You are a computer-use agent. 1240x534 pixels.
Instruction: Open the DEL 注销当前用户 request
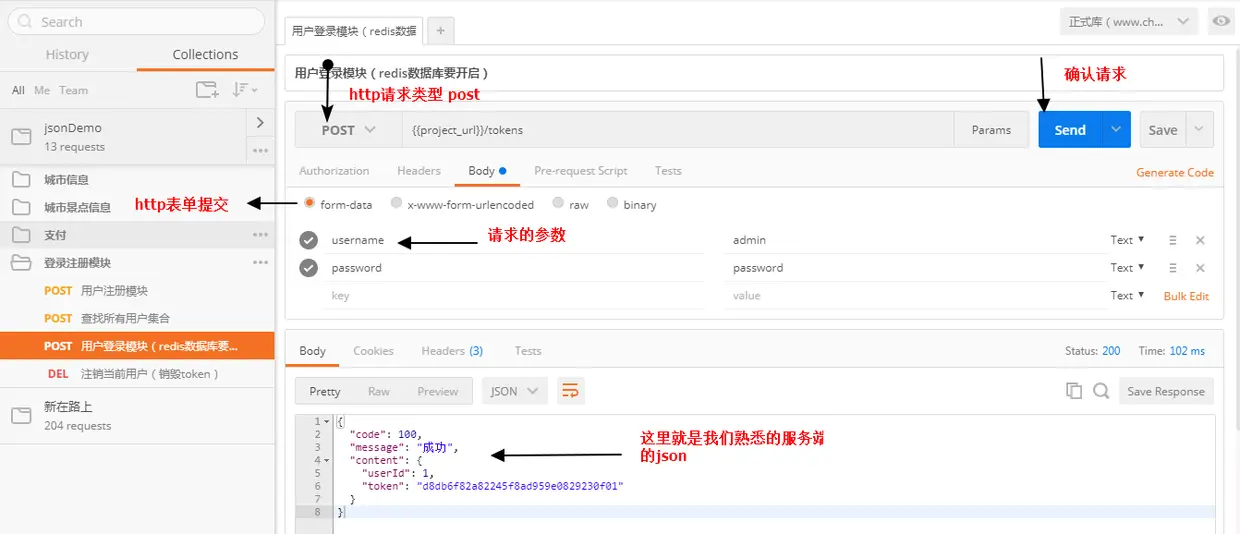(x=137, y=374)
